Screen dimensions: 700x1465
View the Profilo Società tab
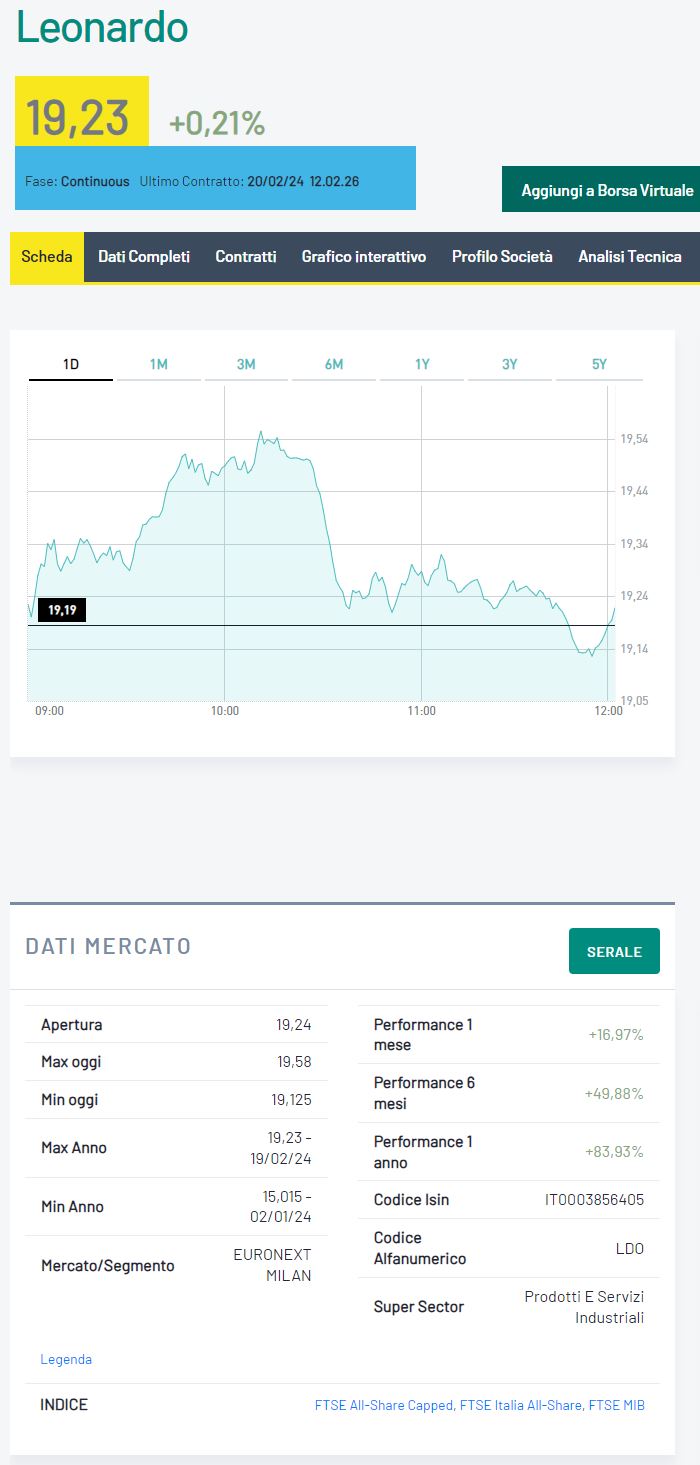(502, 257)
